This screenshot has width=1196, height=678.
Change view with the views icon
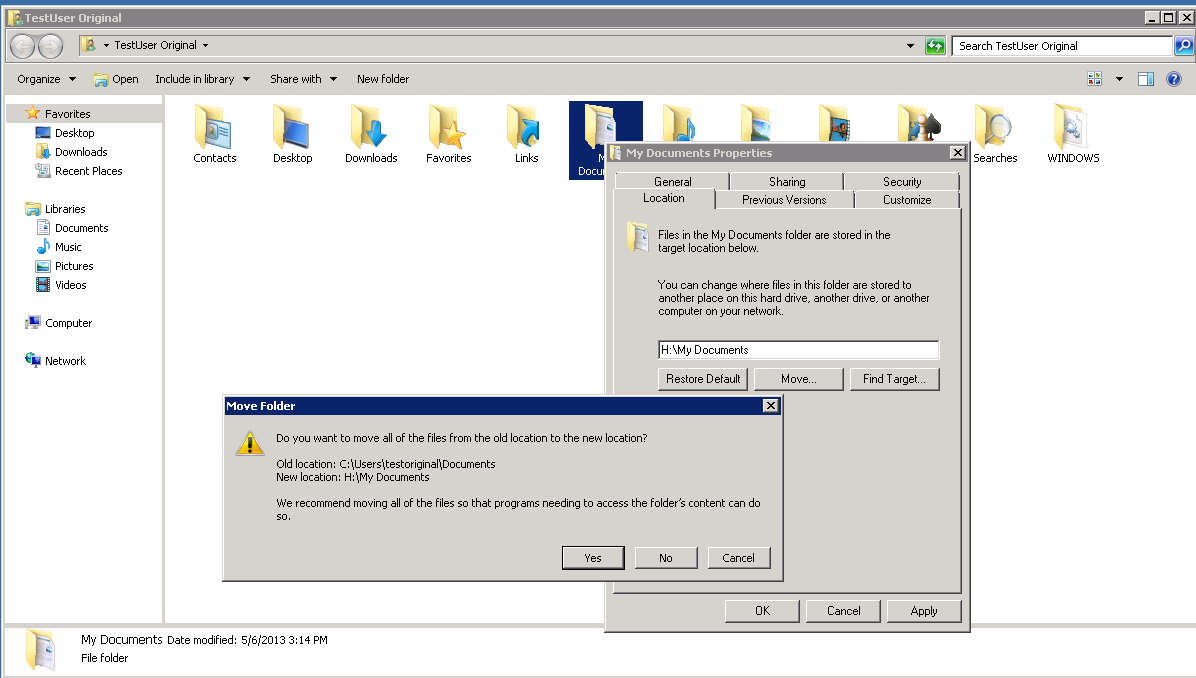(1095, 79)
